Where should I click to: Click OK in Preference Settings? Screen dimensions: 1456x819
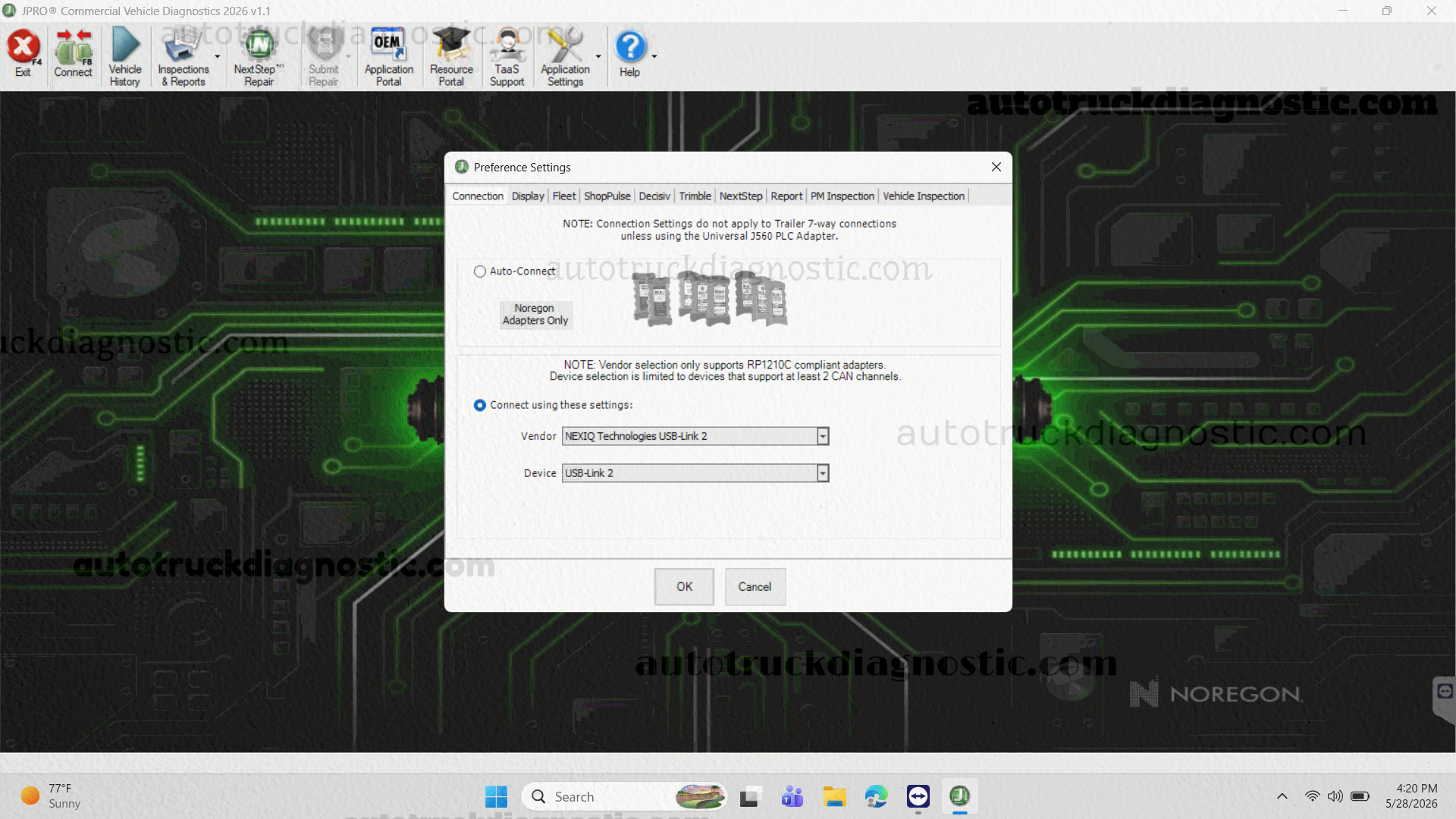click(x=684, y=587)
